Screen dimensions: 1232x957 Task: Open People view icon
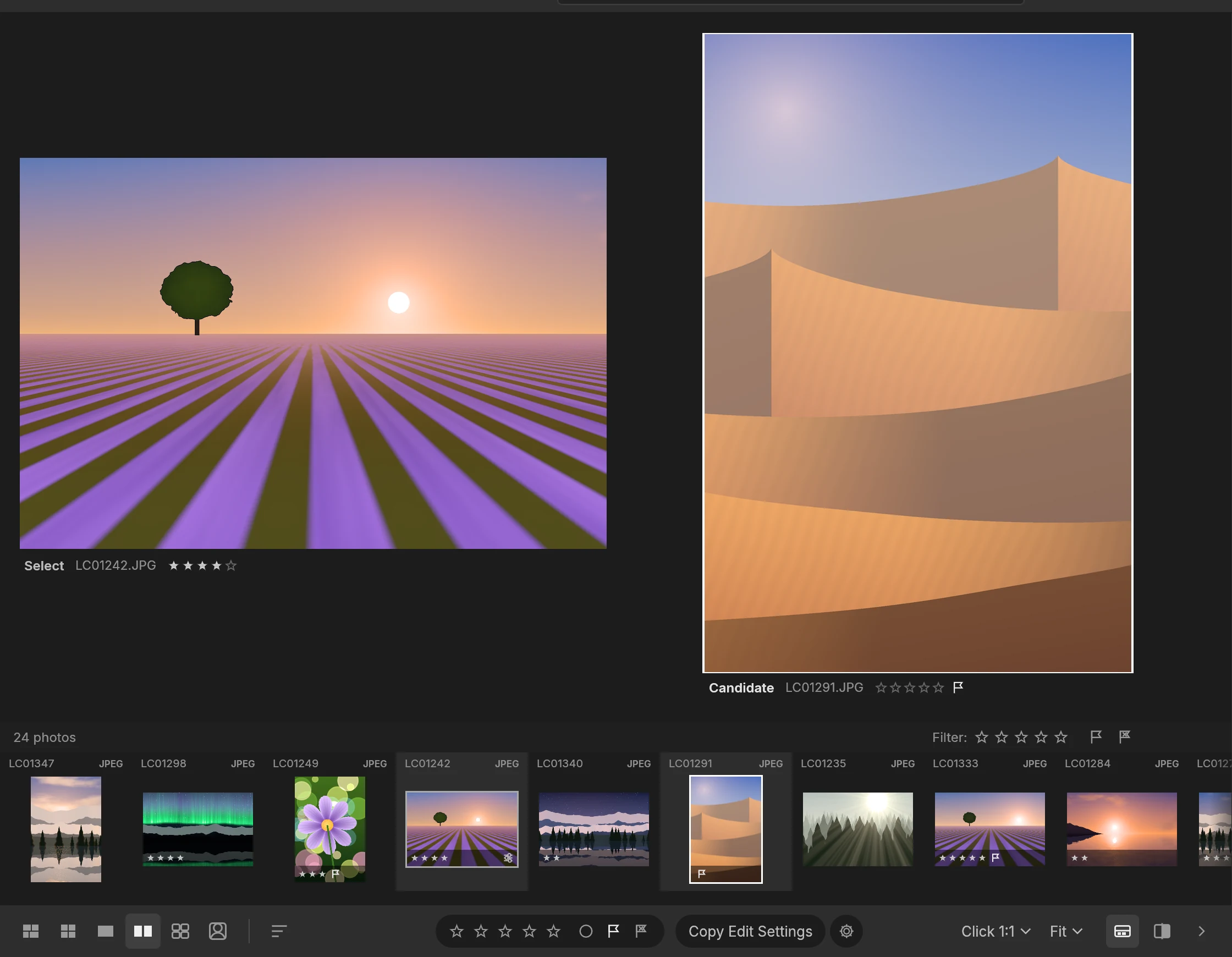pos(218,931)
